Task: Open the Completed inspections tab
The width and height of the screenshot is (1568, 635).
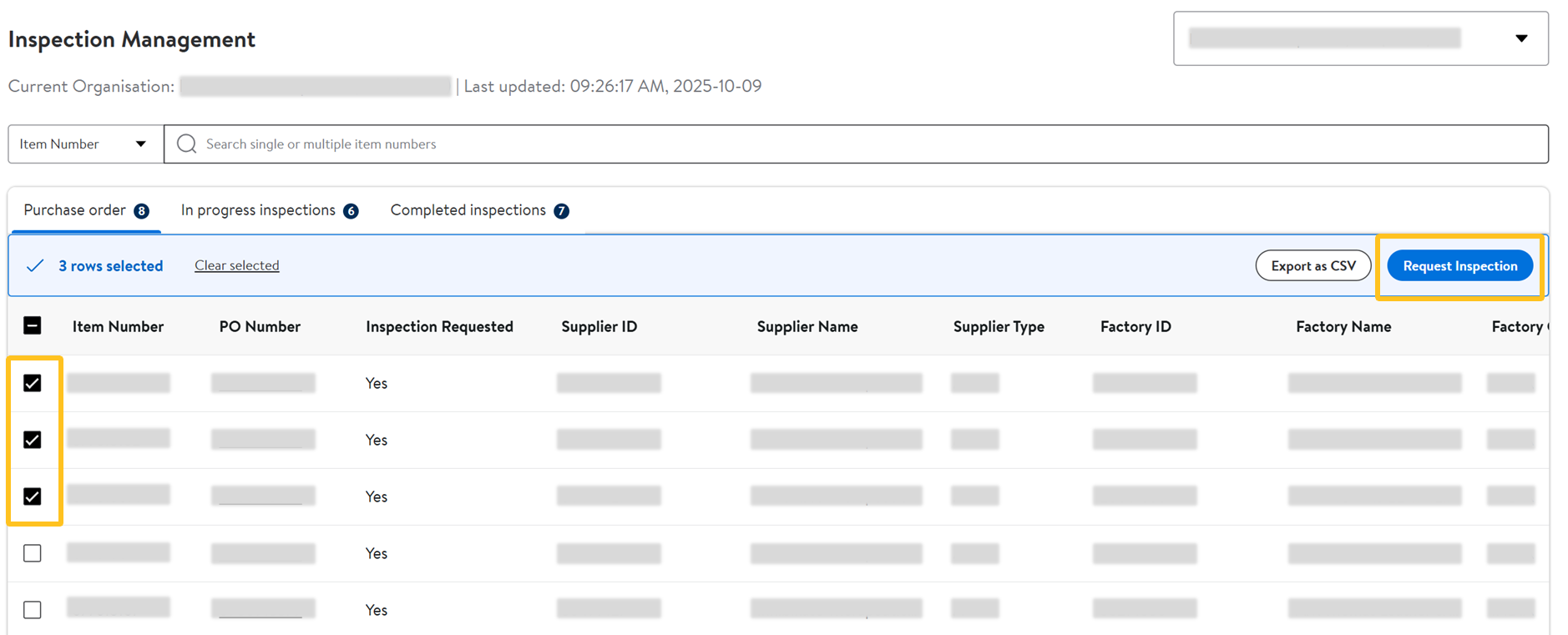Action: [x=468, y=210]
